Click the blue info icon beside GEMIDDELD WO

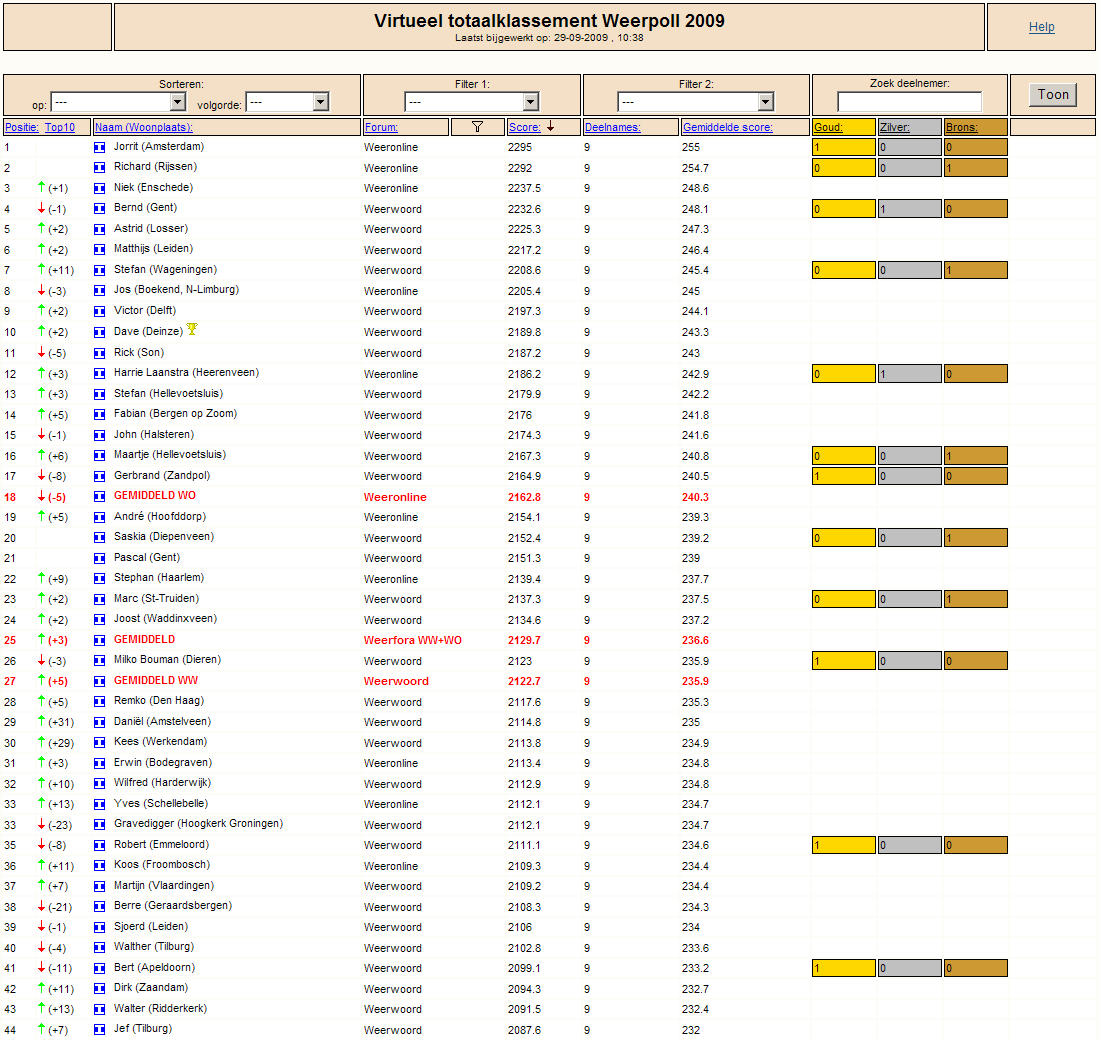(100, 497)
